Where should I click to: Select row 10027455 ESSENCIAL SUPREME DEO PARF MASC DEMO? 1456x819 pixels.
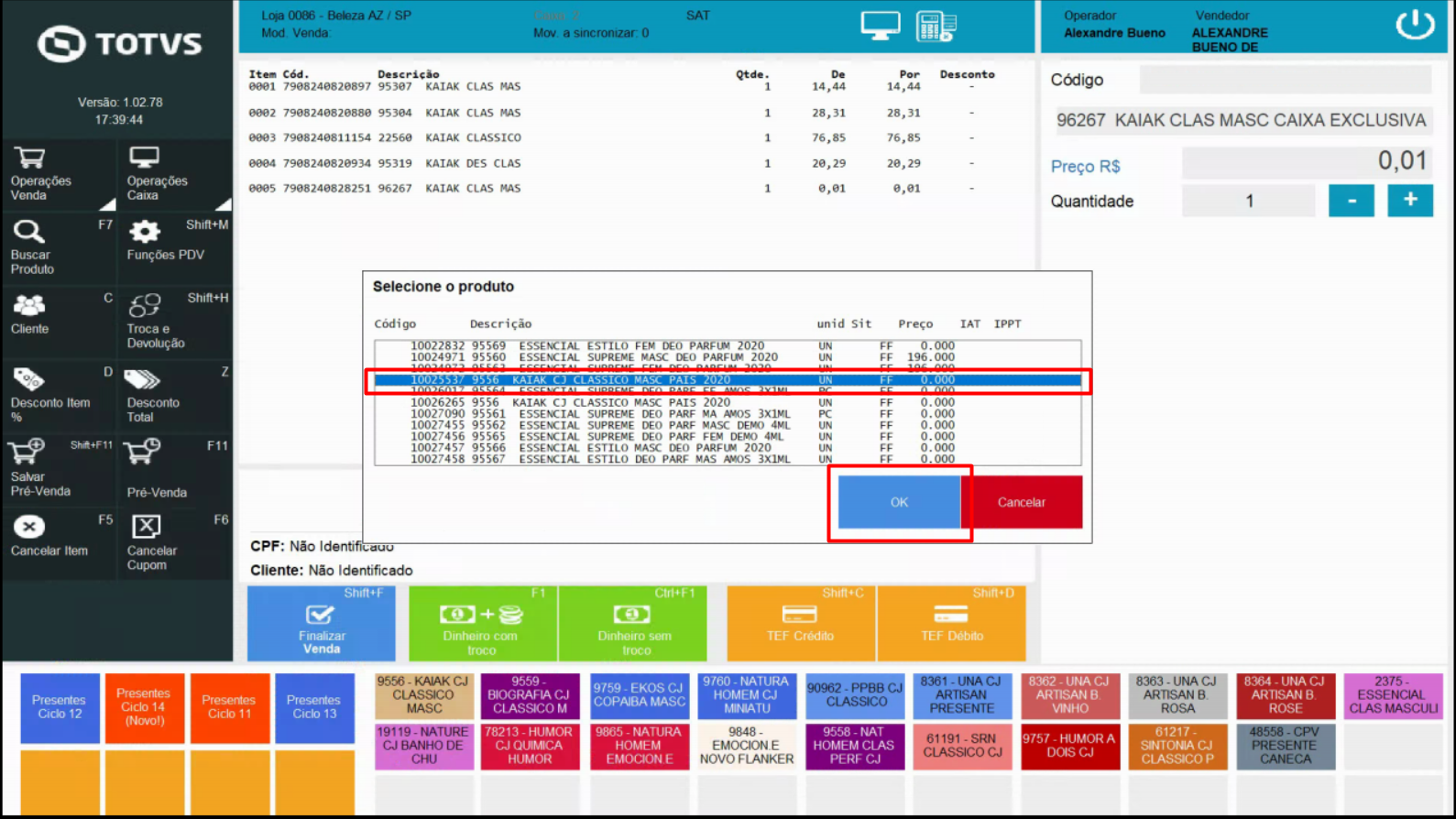[x=728, y=425]
